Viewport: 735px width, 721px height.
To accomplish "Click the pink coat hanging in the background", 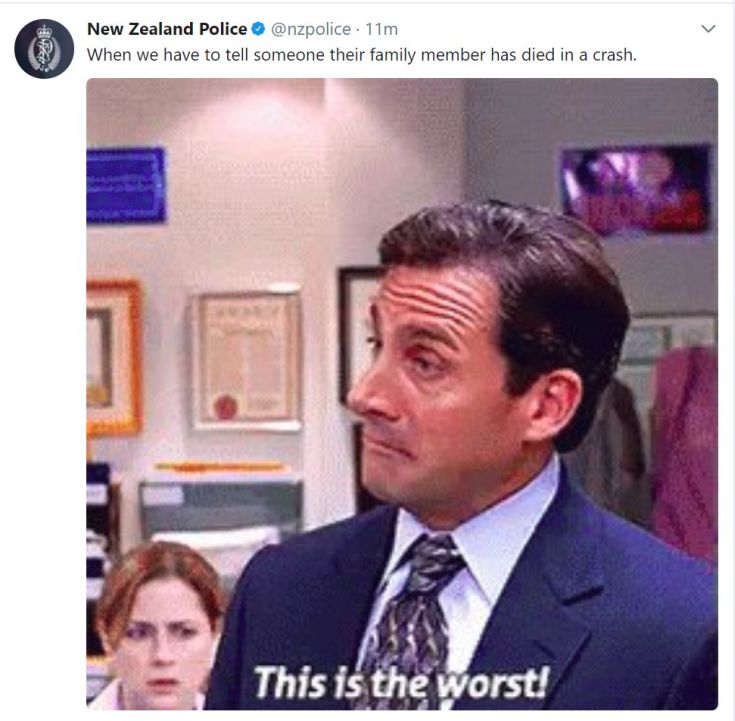I will coord(684,452).
